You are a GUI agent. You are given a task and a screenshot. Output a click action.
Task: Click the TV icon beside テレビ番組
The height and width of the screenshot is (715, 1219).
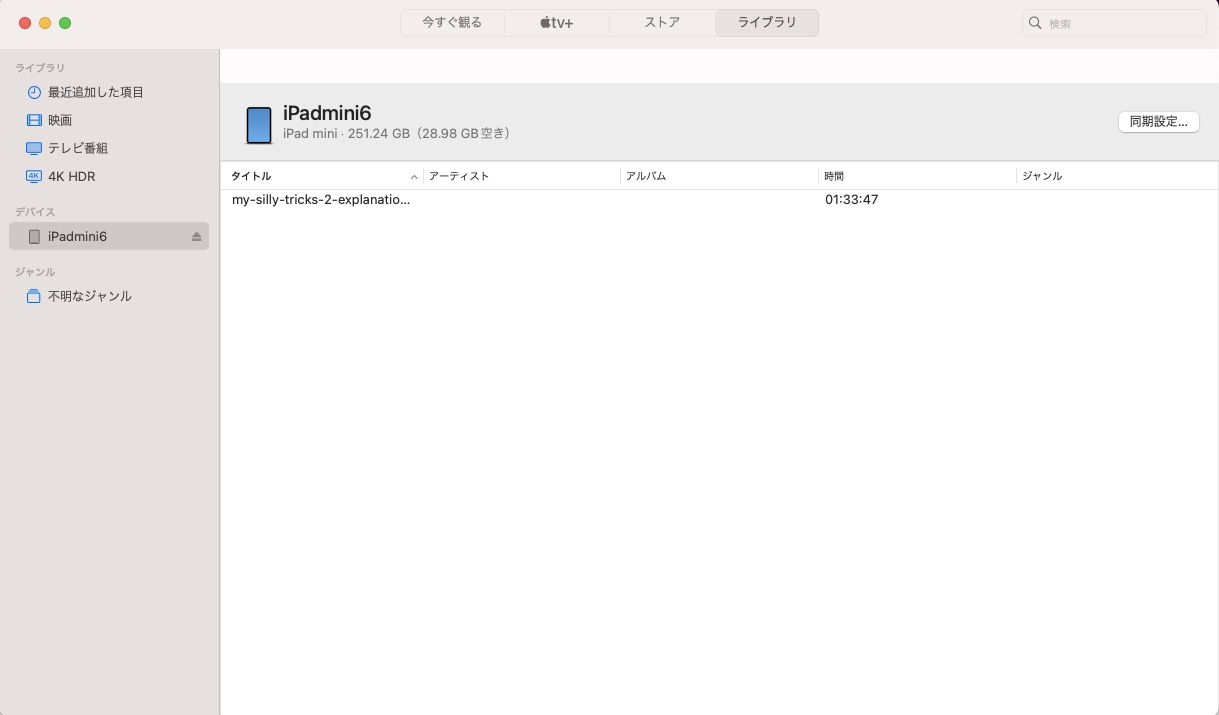(34, 148)
